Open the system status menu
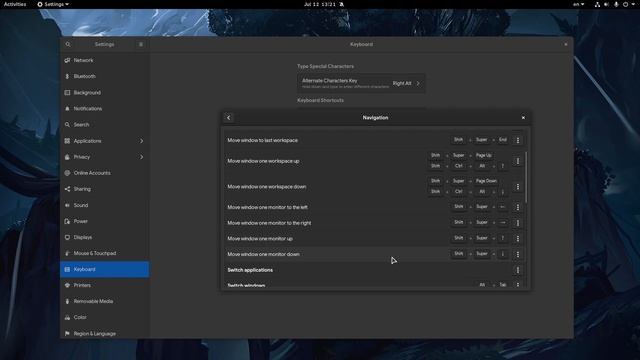The width and height of the screenshot is (640, 360). pyautogui.click(x=616, y=4)
